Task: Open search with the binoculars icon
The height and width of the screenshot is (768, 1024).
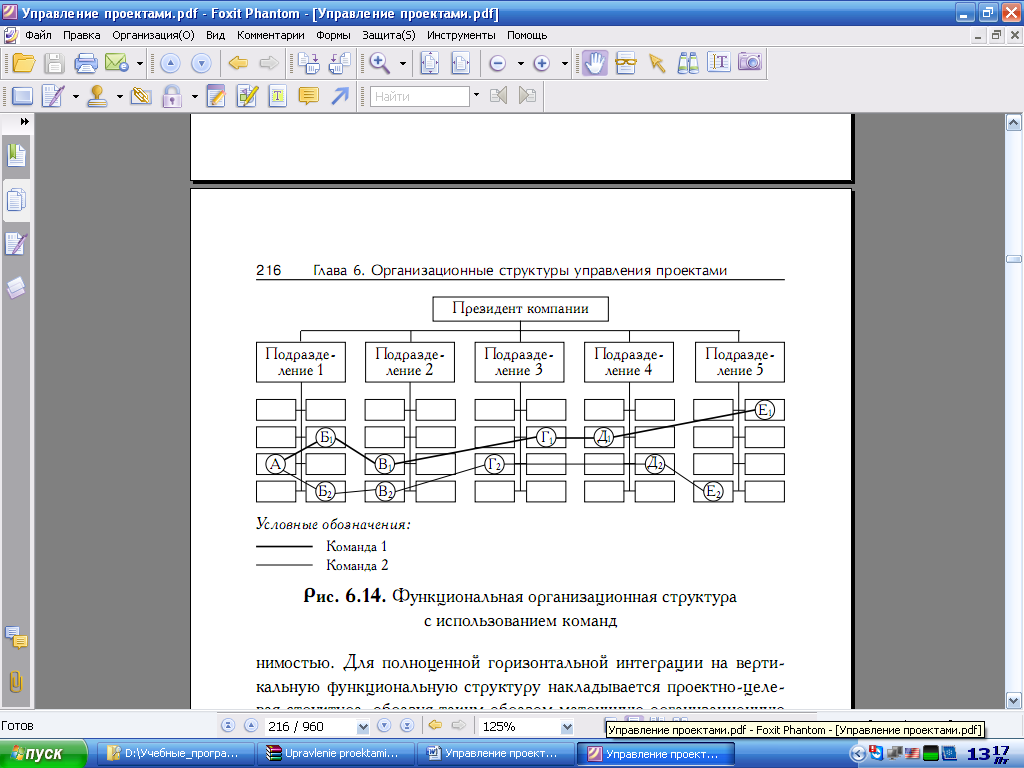Action: [x=688, y=63]
